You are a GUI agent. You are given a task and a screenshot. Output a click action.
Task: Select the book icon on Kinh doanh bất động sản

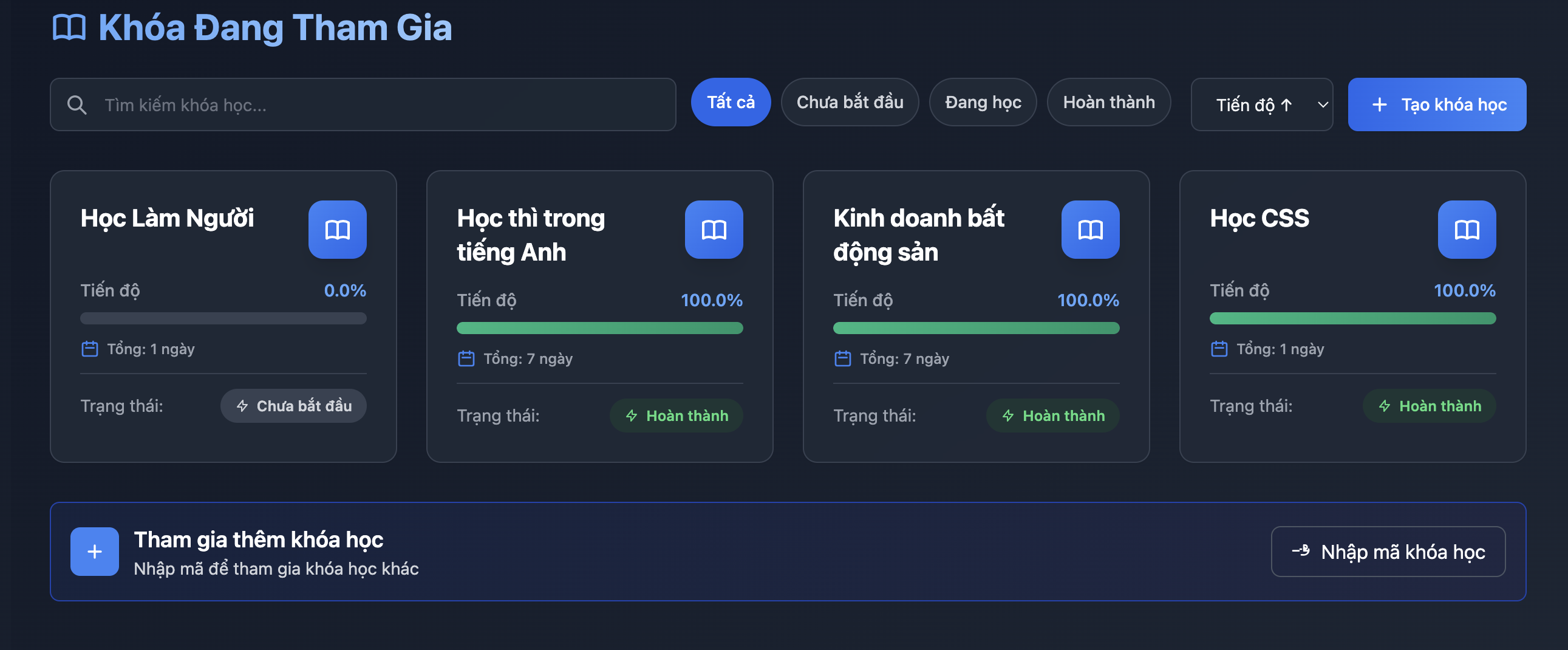click(1091, 230)
